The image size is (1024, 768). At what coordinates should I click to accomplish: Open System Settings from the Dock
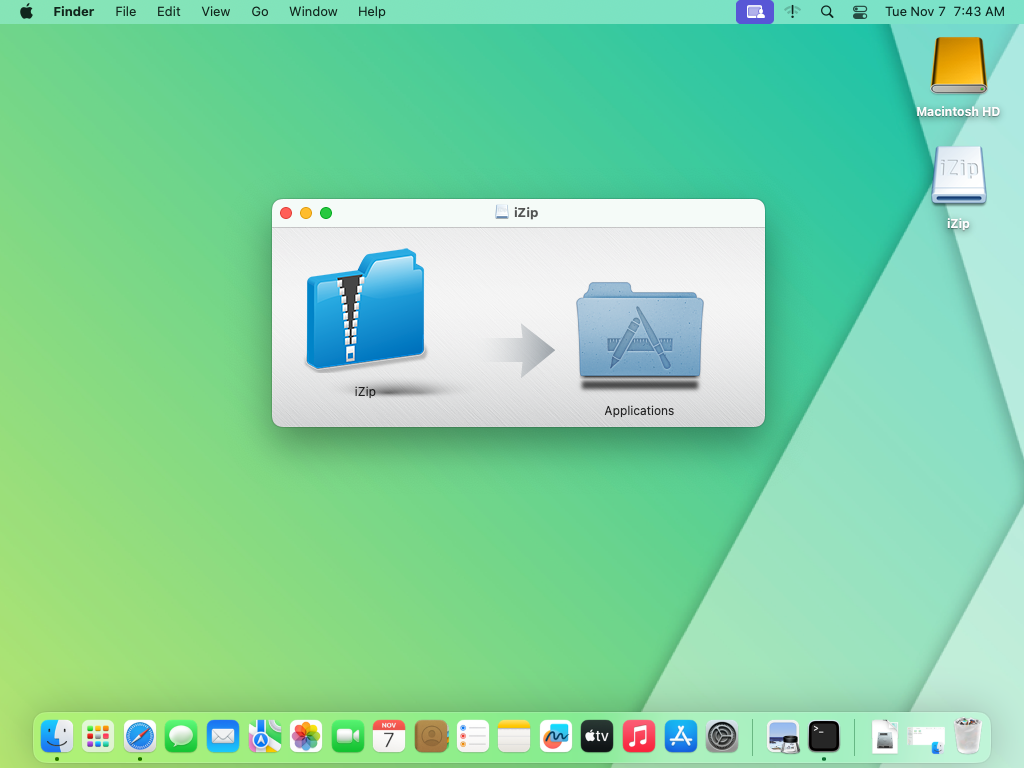click(x=722, y=737)
